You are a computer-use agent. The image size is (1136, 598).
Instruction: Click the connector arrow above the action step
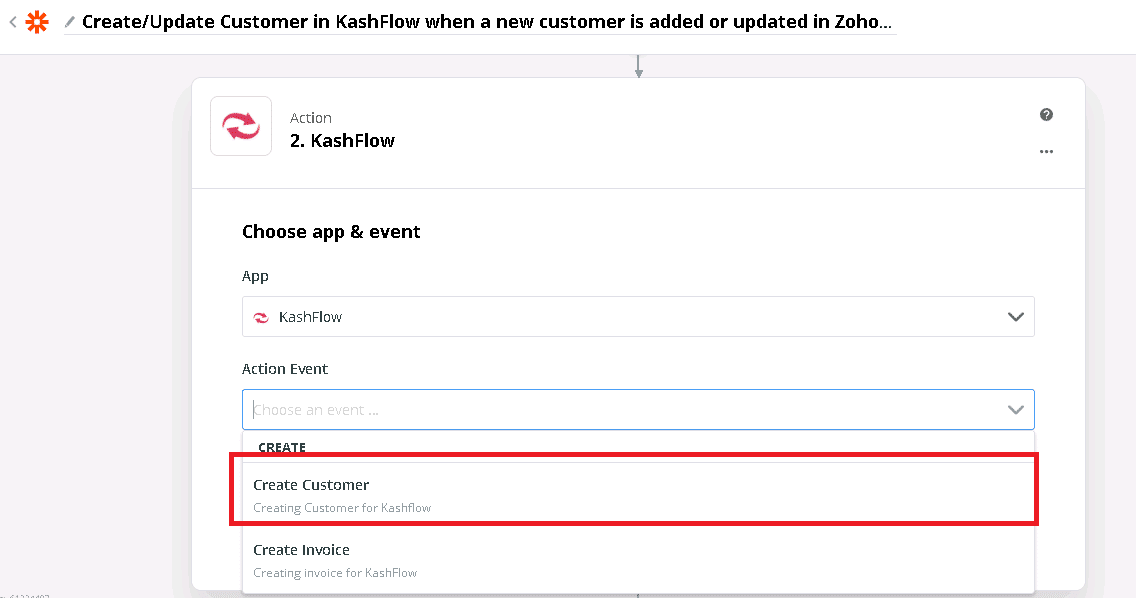pyautogui.click(x=638, y=67)
